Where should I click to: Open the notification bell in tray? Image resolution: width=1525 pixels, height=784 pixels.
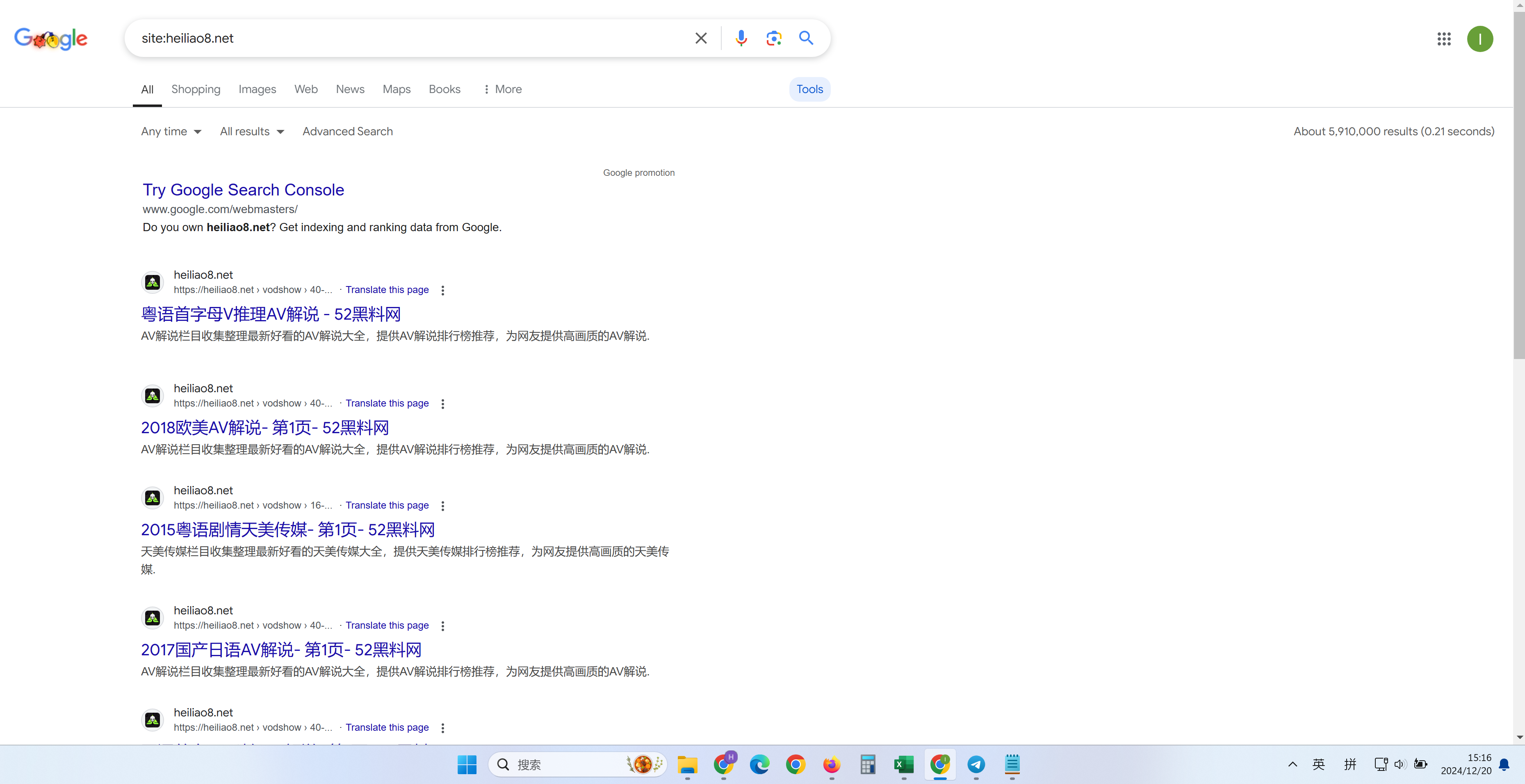(1504, 764)
